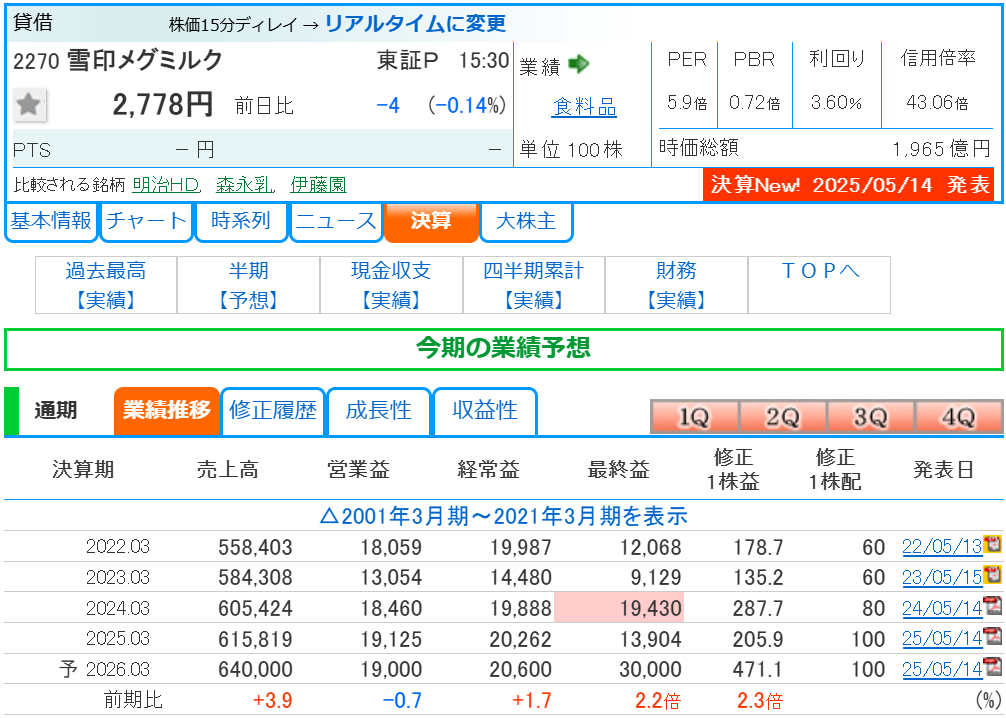
Task: Open the PDF icon in the 2025.03 row
Action: [x=993, y=637]
